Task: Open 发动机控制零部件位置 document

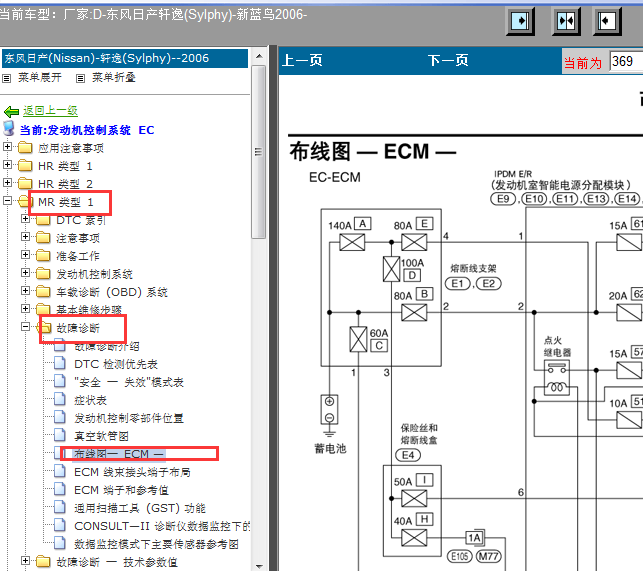Action: [129, 418]
